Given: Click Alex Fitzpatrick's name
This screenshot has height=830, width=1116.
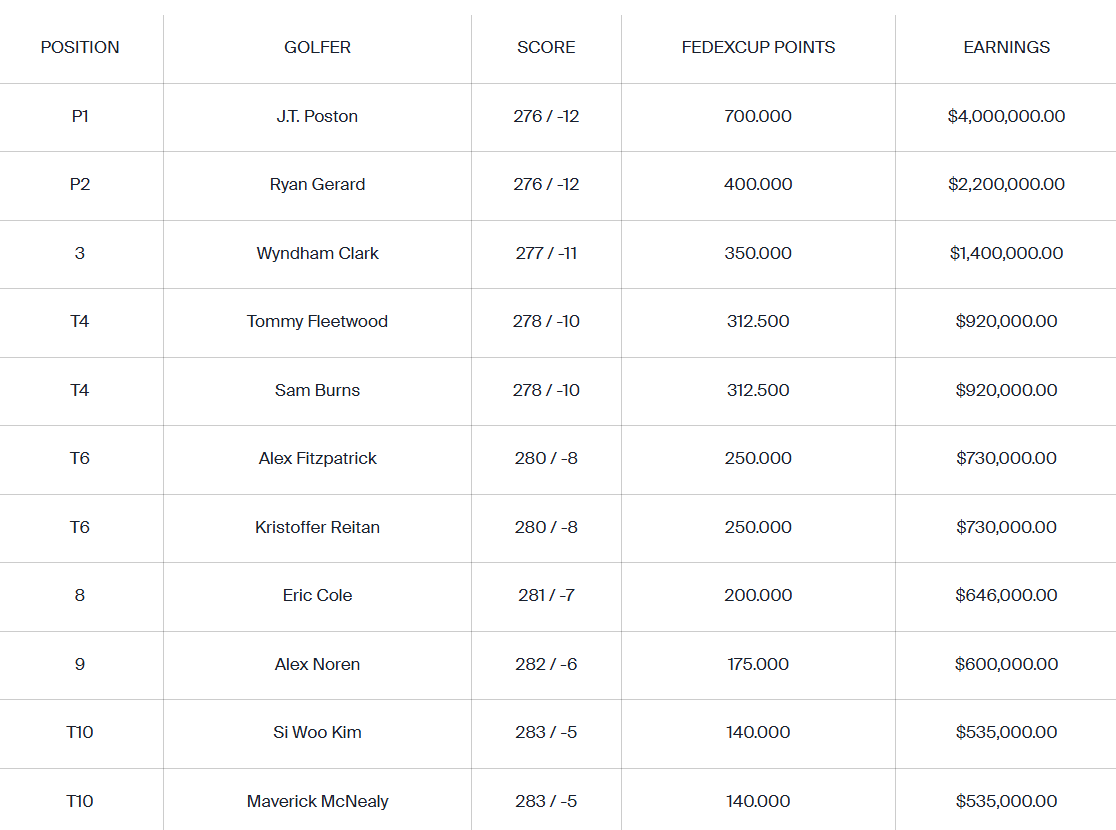Looking at the screenshot, I should click(317, 458).
